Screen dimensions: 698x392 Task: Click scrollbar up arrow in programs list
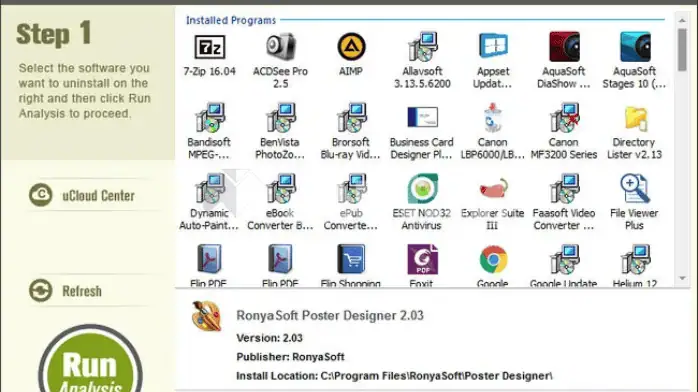pos(682,20)
